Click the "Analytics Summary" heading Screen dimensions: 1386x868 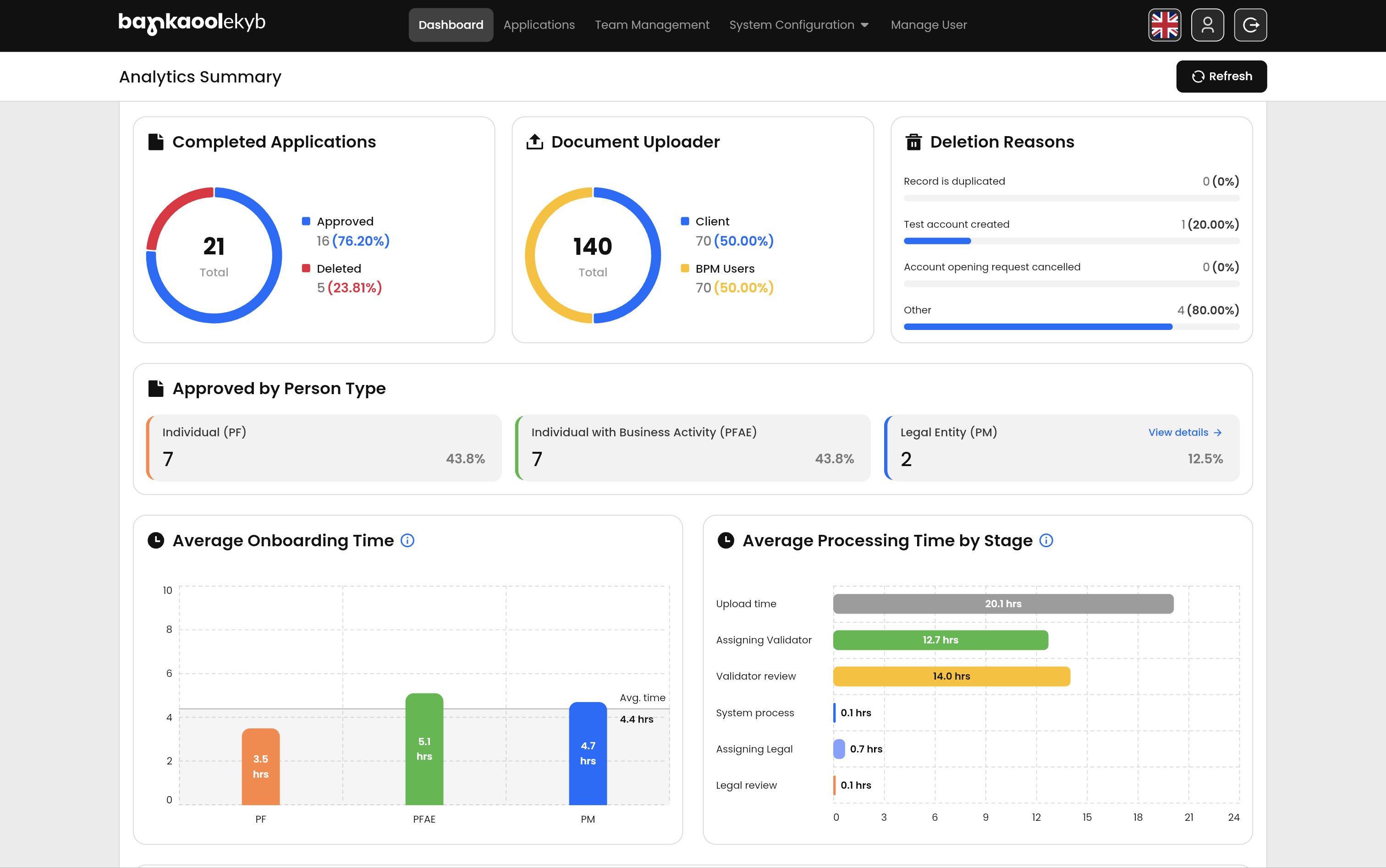pos(200,77)
